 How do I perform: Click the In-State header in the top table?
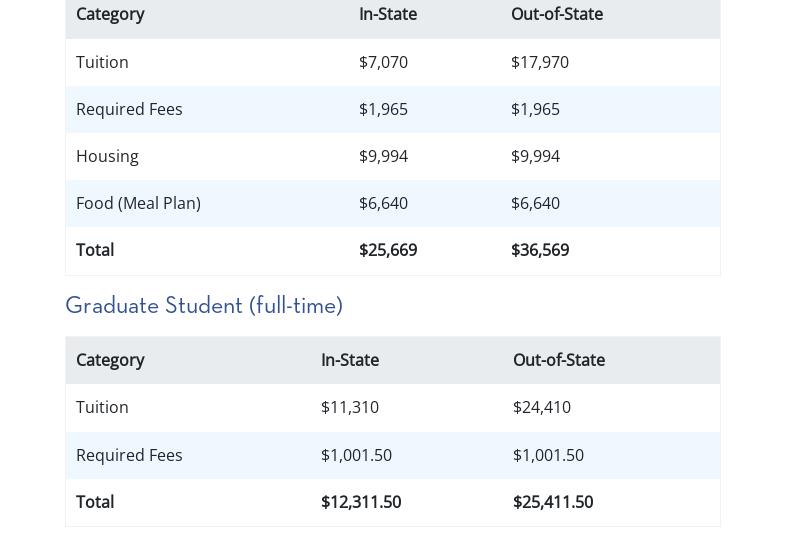(x=388, y=14)
